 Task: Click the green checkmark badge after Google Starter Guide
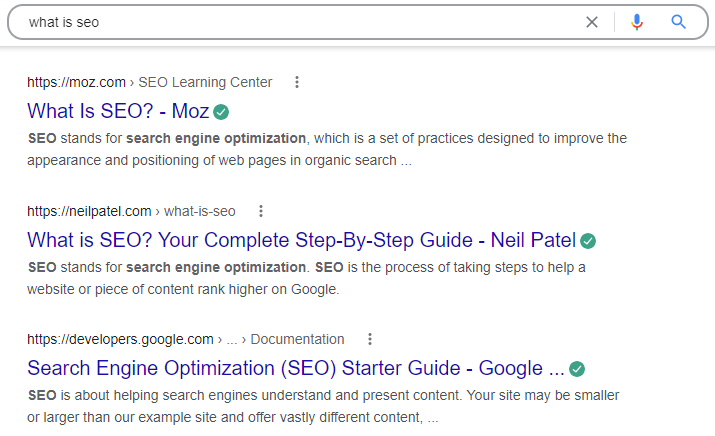[577, 369]
